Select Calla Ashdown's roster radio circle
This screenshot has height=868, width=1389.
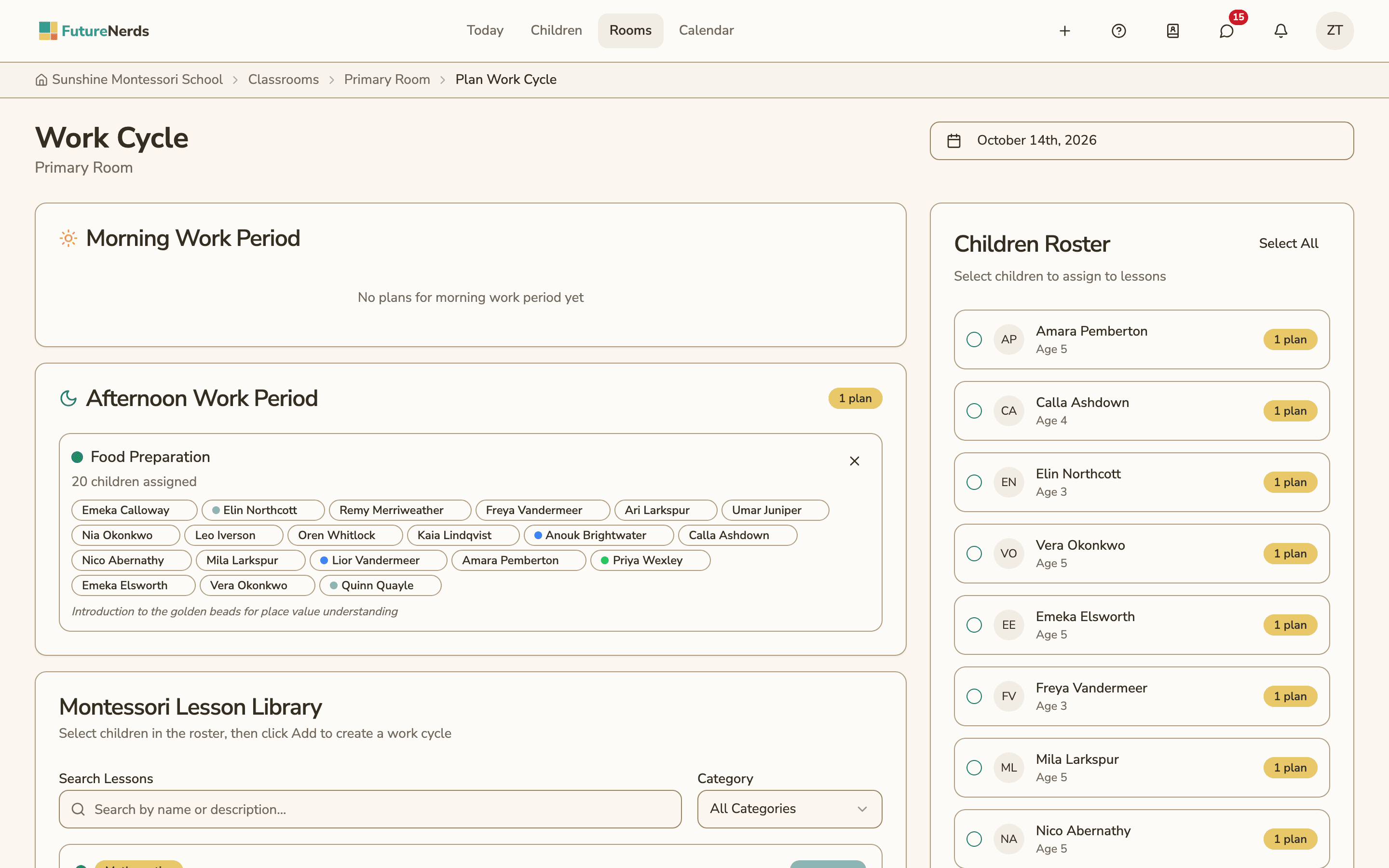974,411
